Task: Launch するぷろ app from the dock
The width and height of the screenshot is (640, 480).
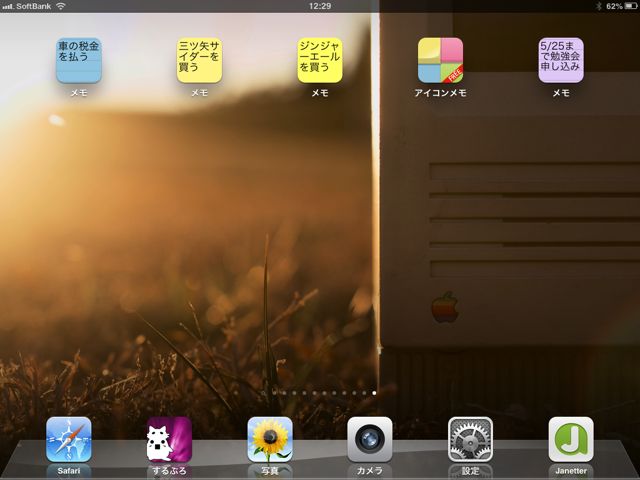Action: [x=169, y=439]
